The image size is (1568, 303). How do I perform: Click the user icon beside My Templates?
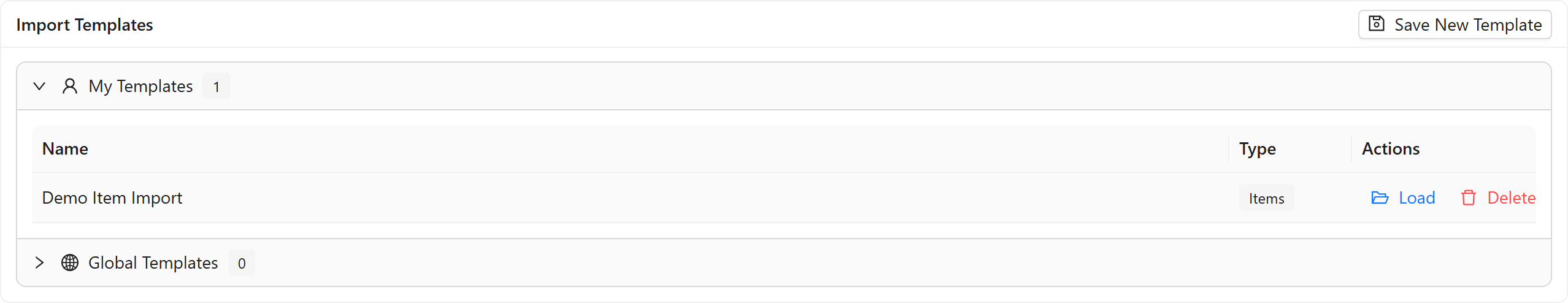(70, 86)
